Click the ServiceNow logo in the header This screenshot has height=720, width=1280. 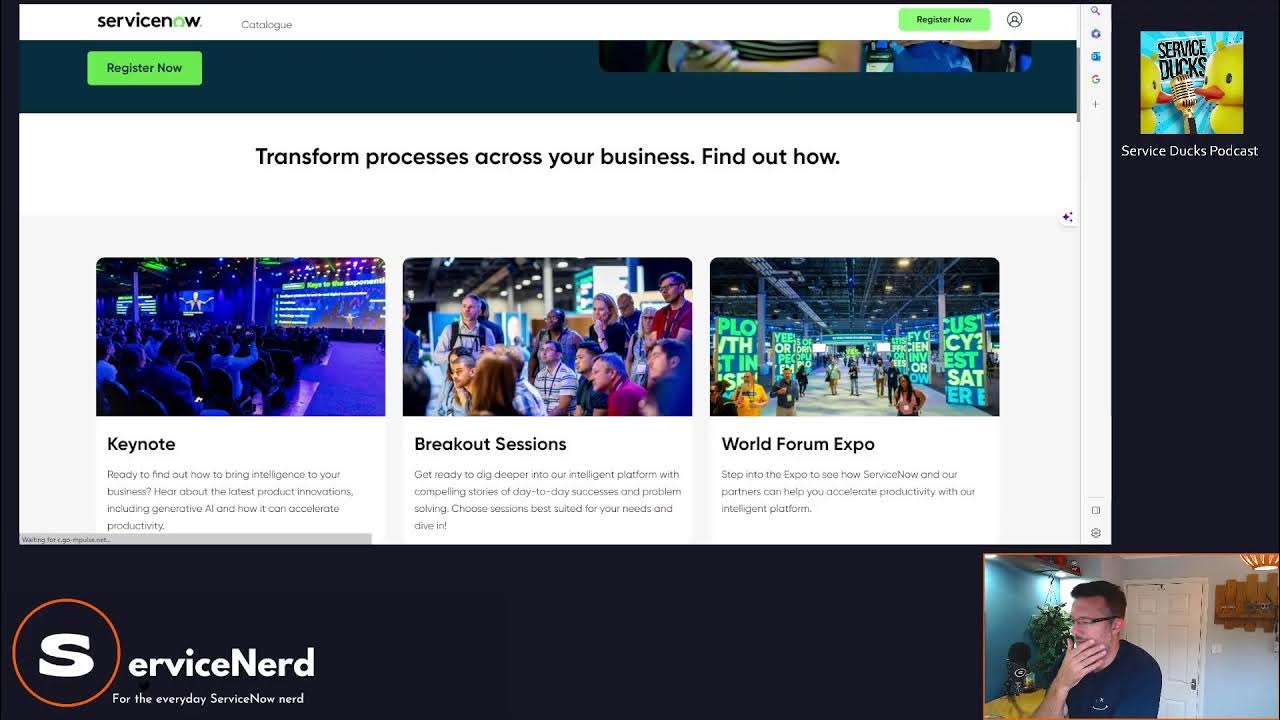point(149,21)
